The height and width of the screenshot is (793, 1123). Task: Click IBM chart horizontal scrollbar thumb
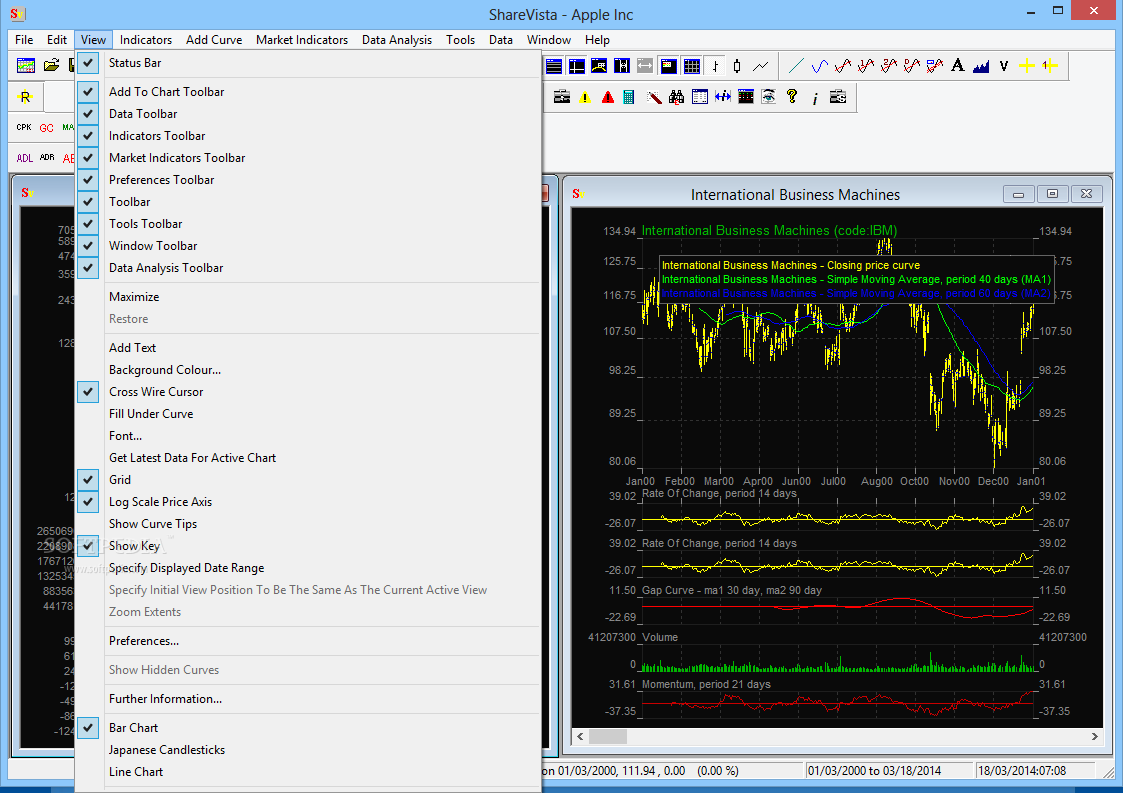608,736
